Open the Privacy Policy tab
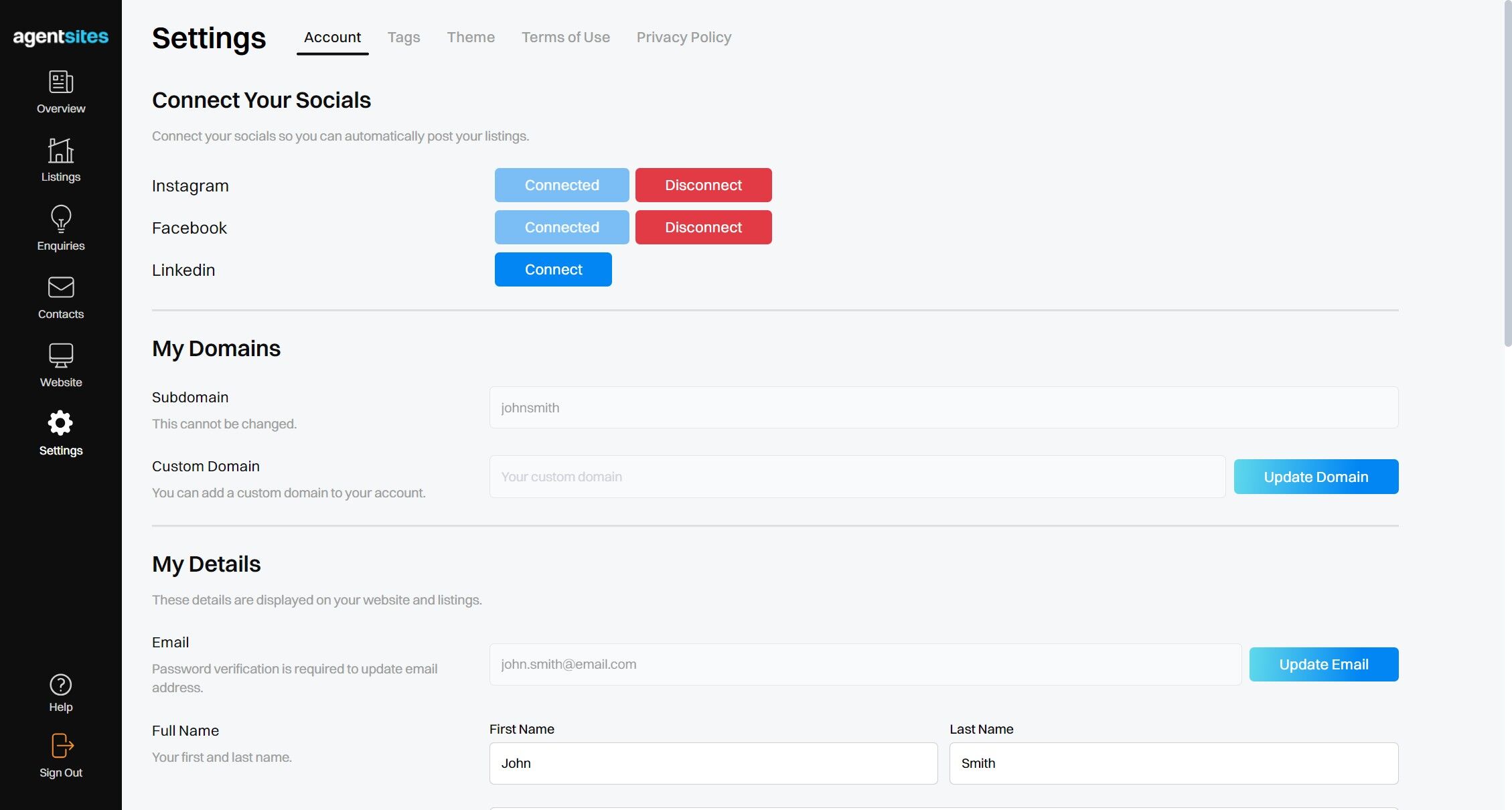This screenshot has height=810, width=1512. (x=684, y=37)
